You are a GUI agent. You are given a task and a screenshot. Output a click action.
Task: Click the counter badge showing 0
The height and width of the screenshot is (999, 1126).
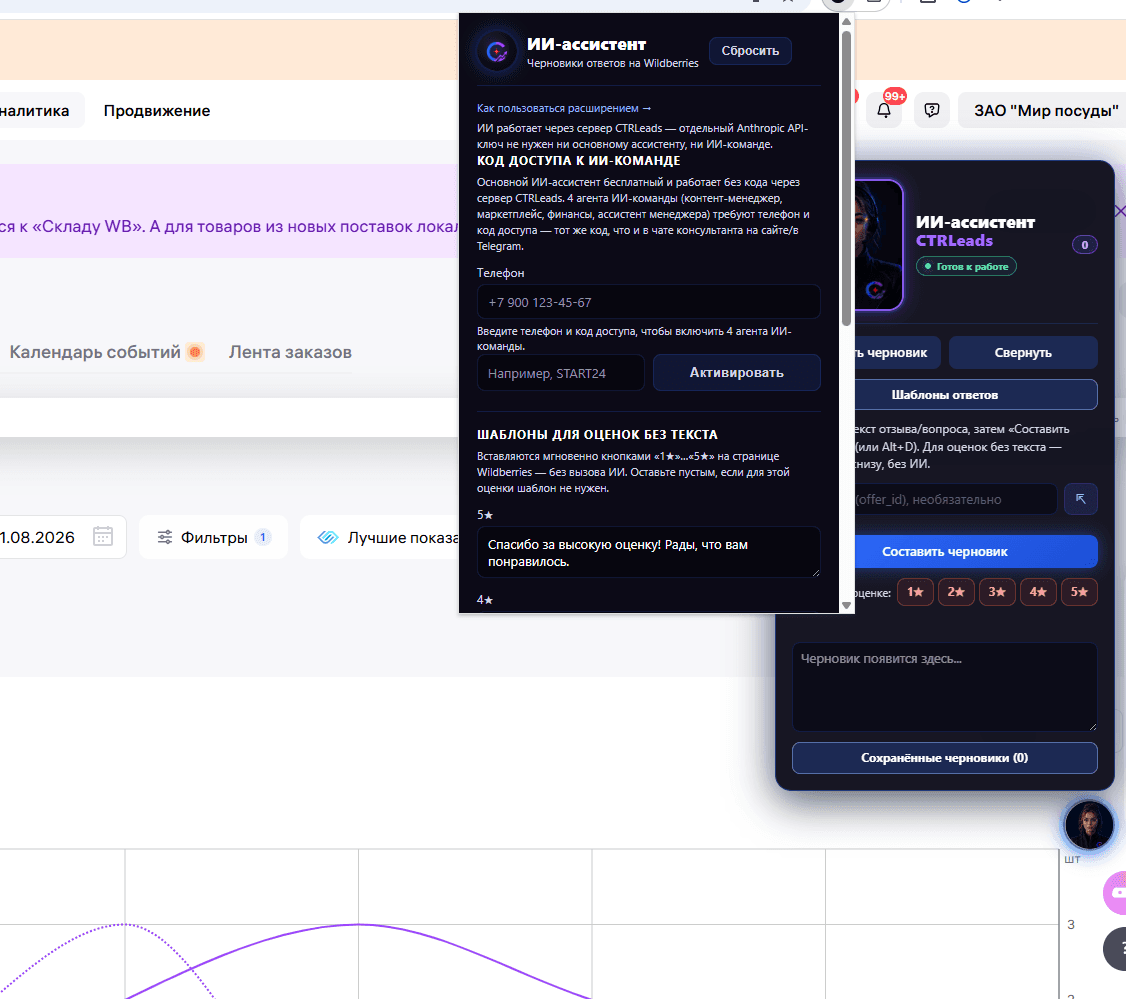pyautogui.click(x=1084, y=245)
